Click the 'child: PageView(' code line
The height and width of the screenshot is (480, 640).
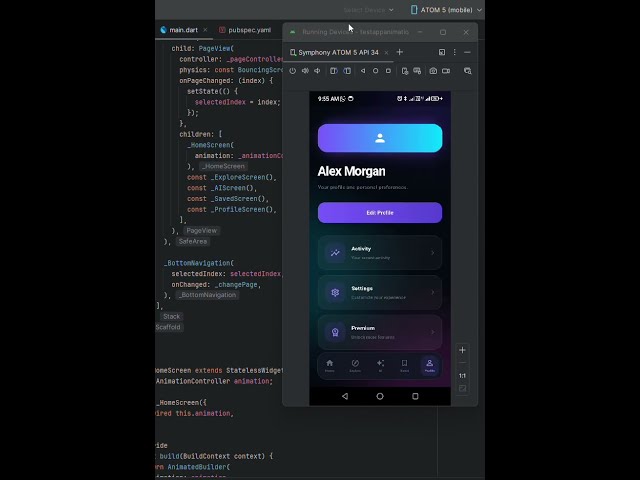tap(202, 49)
